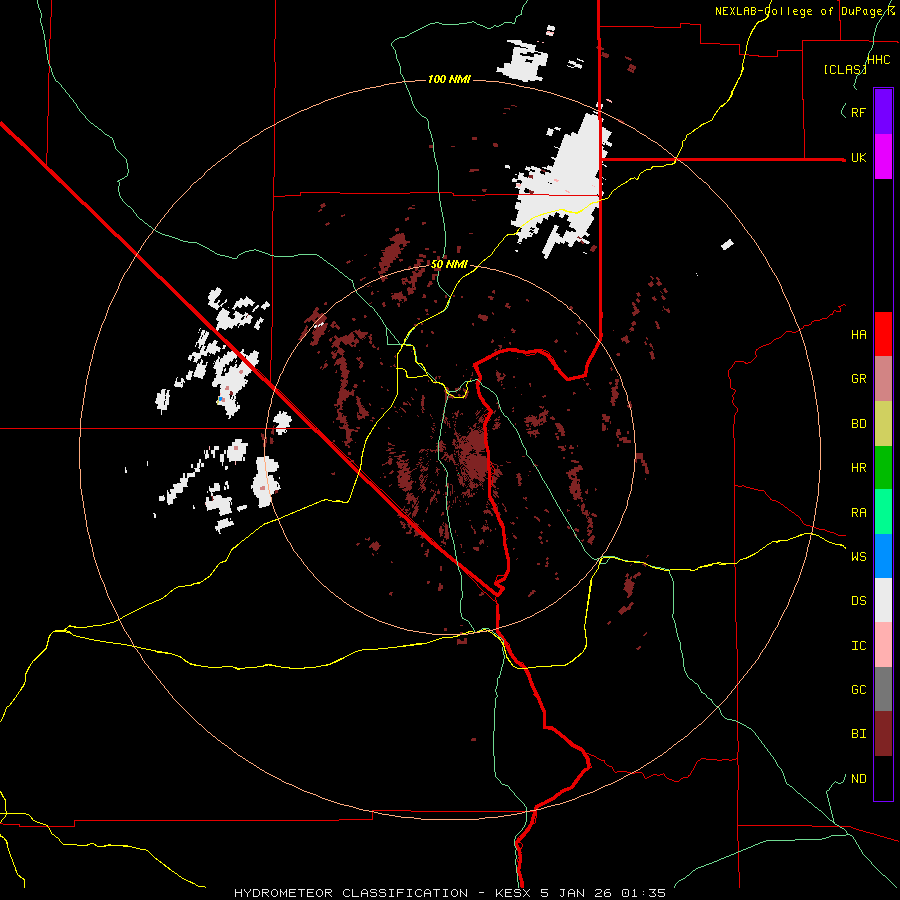Click the 5 JAN 26 date text

point(577,893)
